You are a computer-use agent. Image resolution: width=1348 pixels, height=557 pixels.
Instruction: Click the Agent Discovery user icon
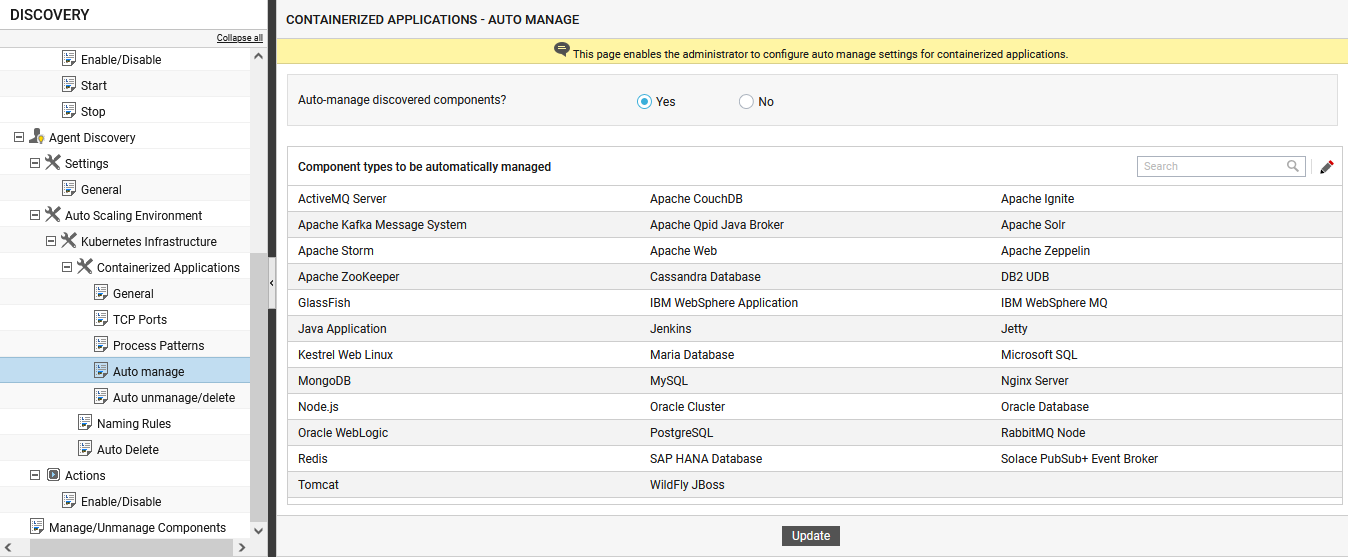point(37,137)
